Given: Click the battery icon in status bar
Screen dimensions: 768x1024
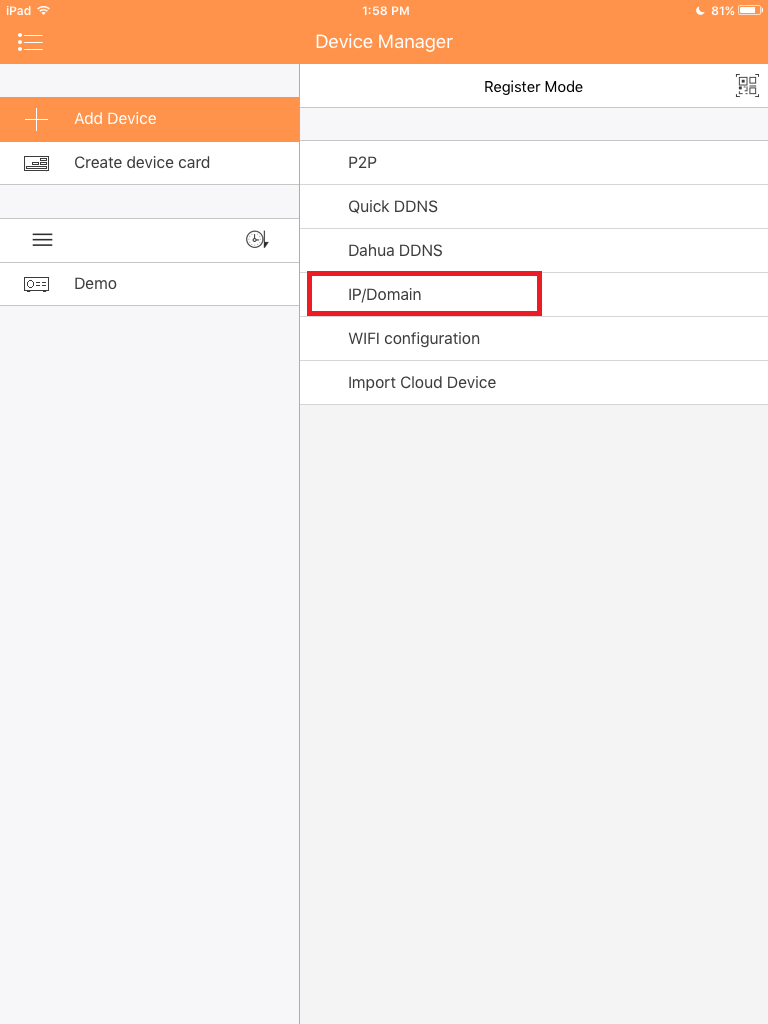Looking at the screenshot, I should [750, 10].
